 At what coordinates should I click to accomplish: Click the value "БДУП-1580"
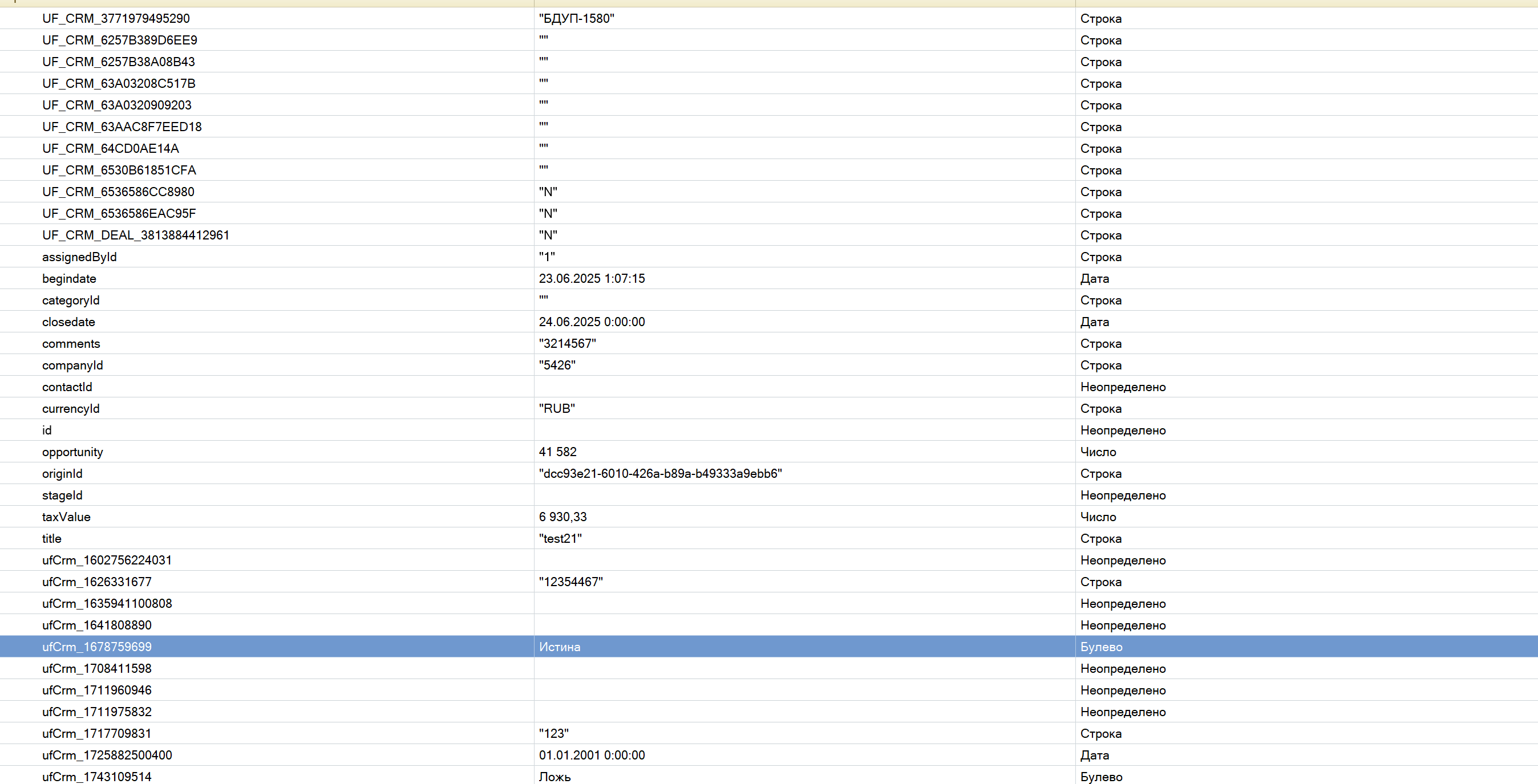(576, 18)
